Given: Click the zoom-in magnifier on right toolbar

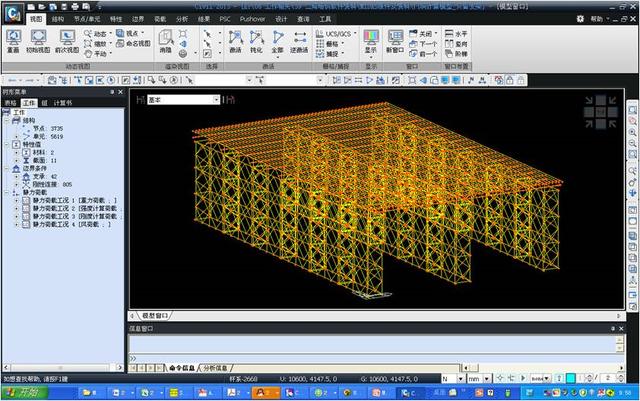Looking at the screenshot, I should pos(632,132).
